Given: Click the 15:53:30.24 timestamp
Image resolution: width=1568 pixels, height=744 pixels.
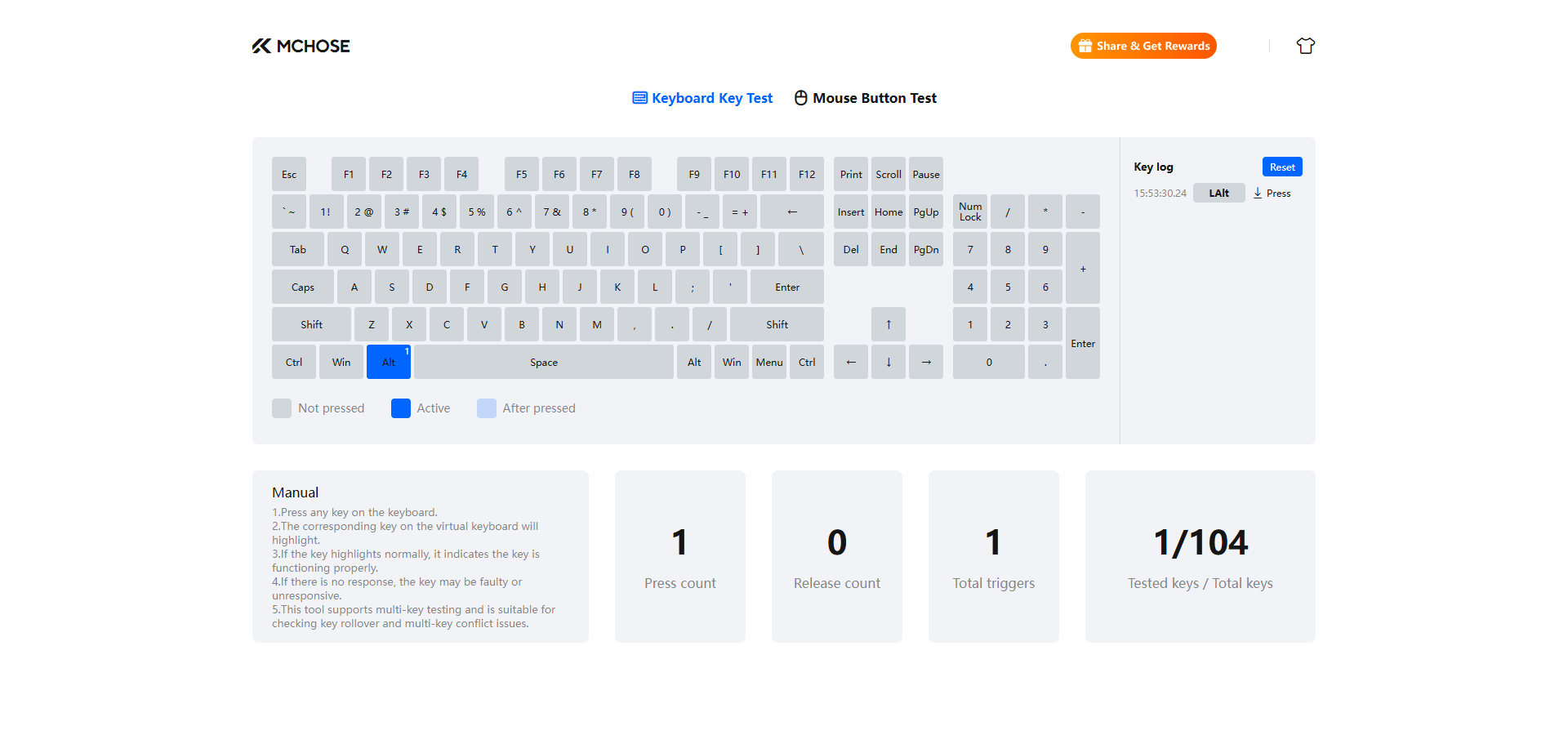Looking at the screenshot, I should click(x=1160, y=194).
